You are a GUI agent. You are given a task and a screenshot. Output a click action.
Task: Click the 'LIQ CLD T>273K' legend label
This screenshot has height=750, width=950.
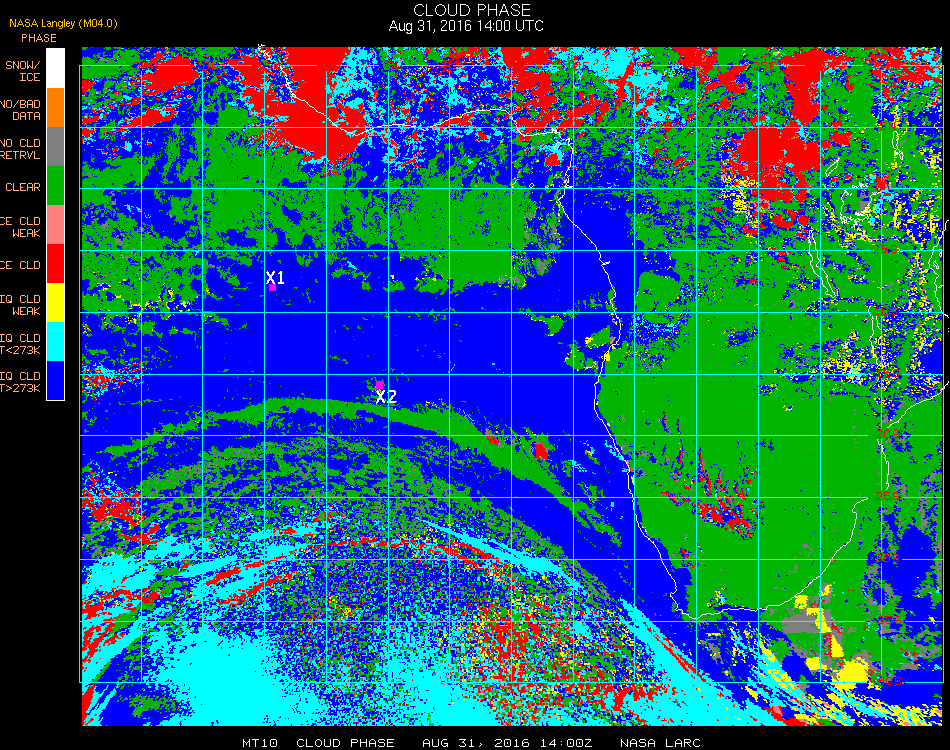[x=21, y=382]
